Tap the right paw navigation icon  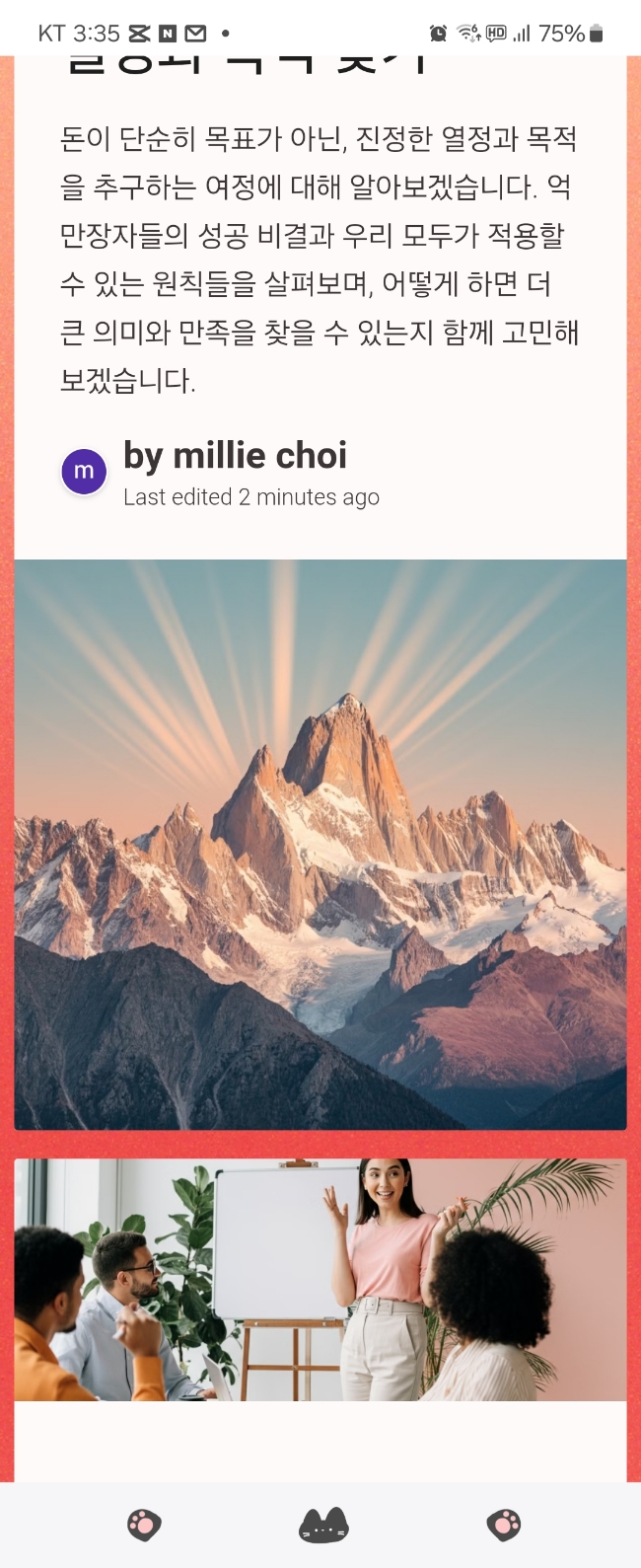[504, 1525]
